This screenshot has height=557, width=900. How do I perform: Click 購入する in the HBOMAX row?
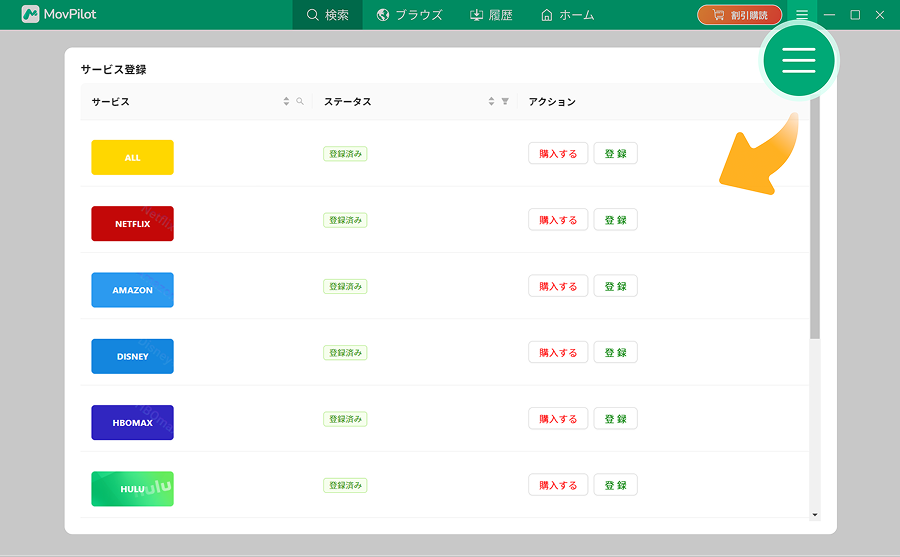pos(558,419)
